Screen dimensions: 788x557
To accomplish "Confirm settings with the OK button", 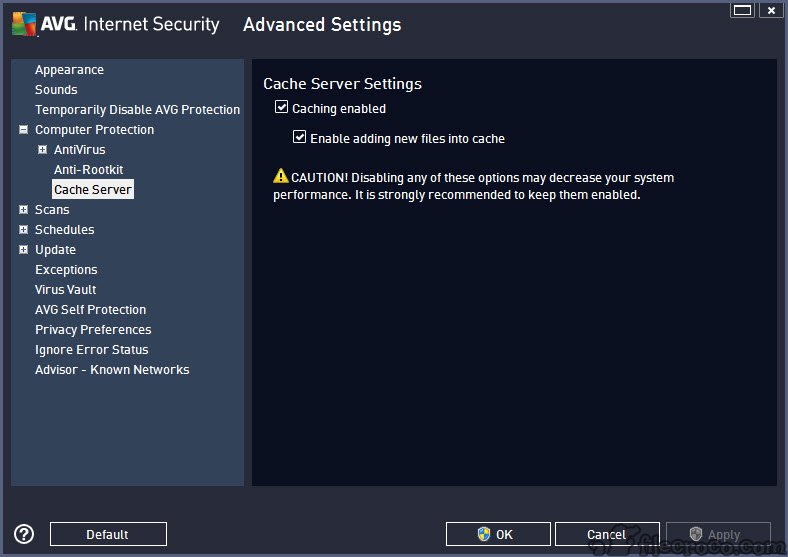I will [x=498, y=534].
